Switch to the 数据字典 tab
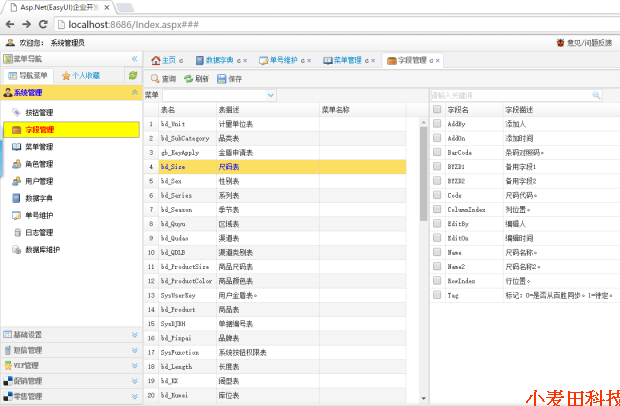 [x=219, y=60]
